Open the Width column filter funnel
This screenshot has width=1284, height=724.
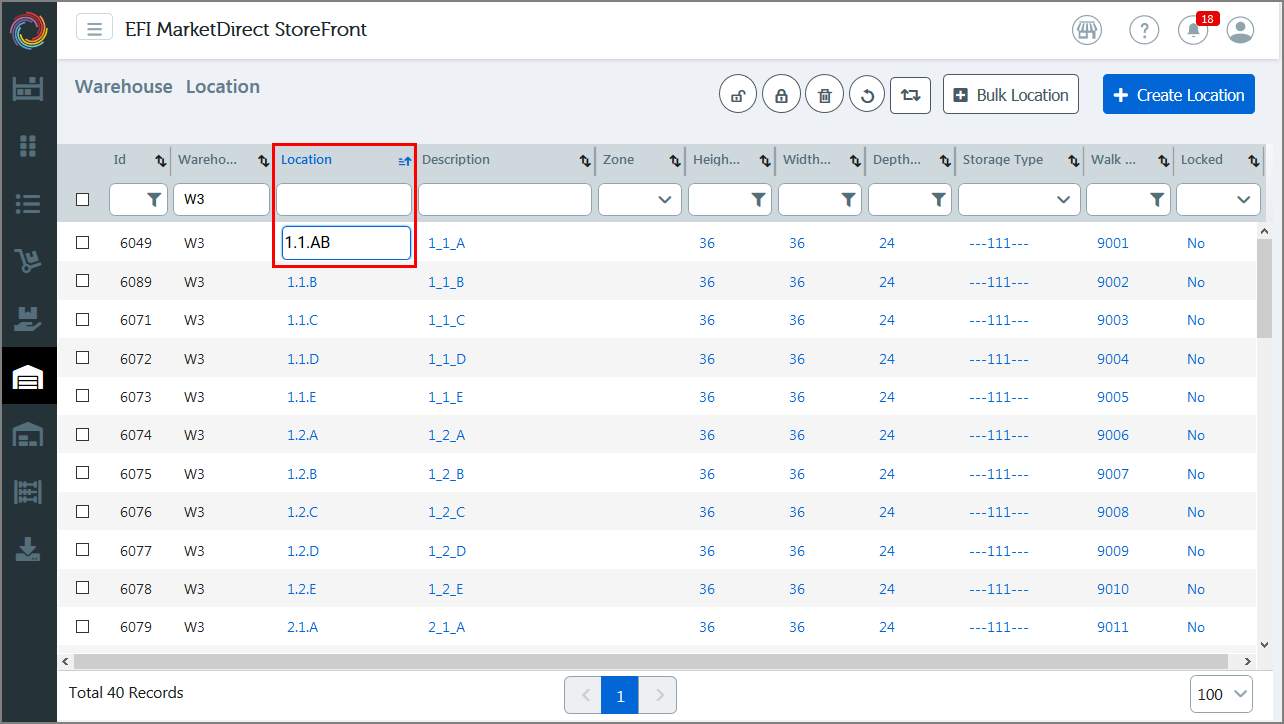[x=848, y=200]
